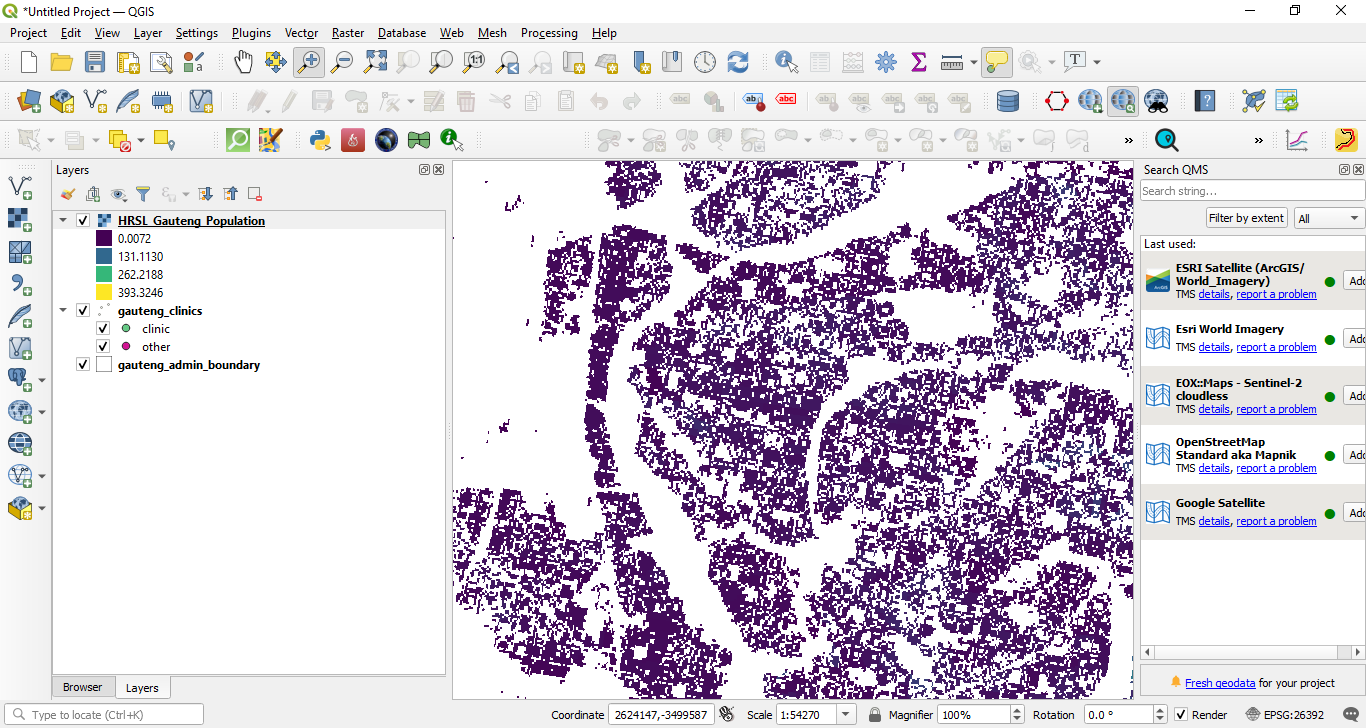Show statistical summary sigma icon

[x=919, y=62]
